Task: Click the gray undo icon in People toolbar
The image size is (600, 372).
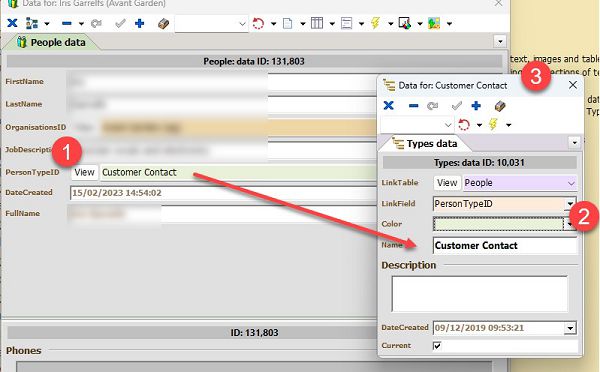Action: click(x=96, y=24)
